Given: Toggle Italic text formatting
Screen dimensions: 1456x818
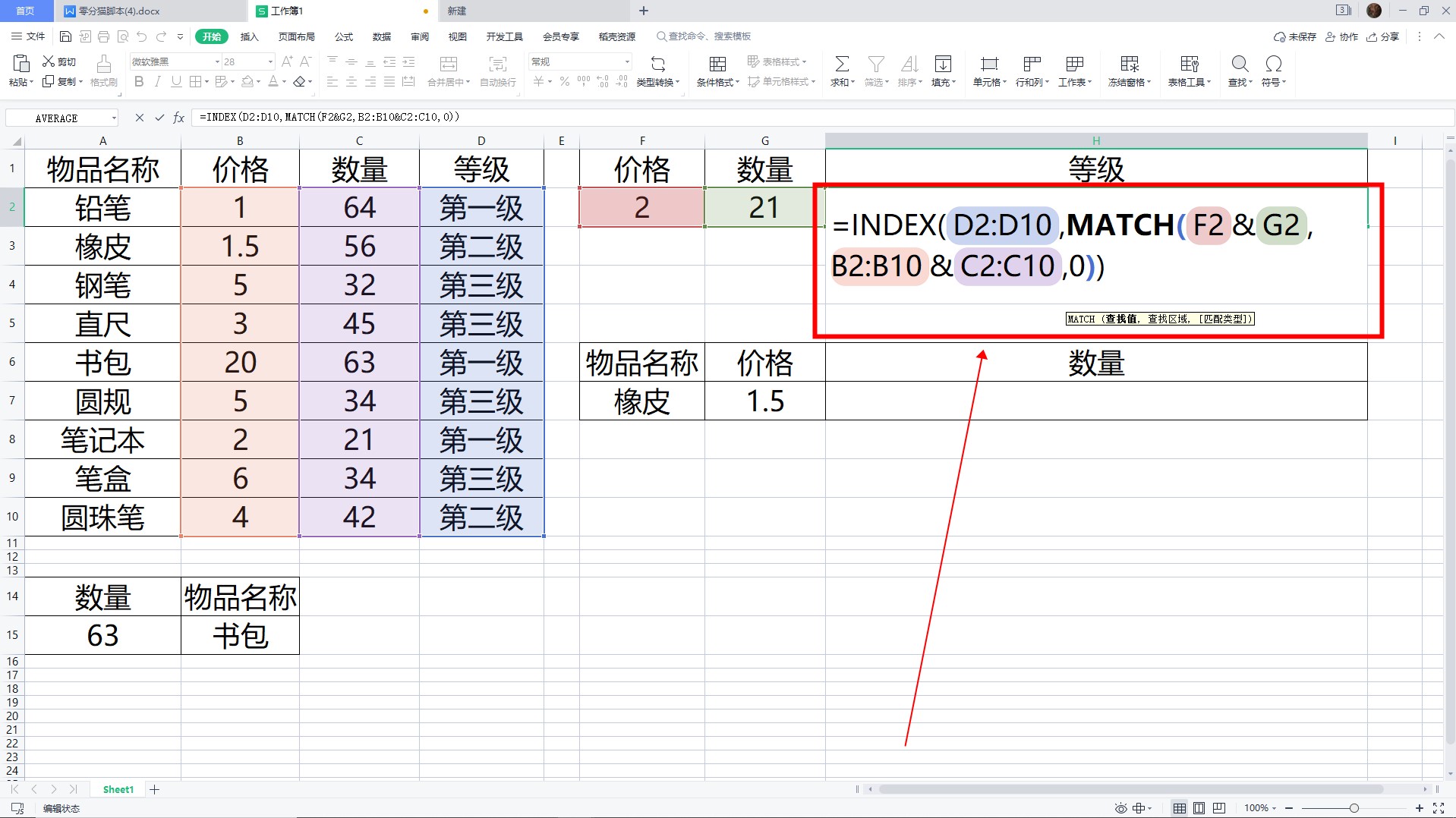Looking at the screenshot, I should click(x=157, y=82).
